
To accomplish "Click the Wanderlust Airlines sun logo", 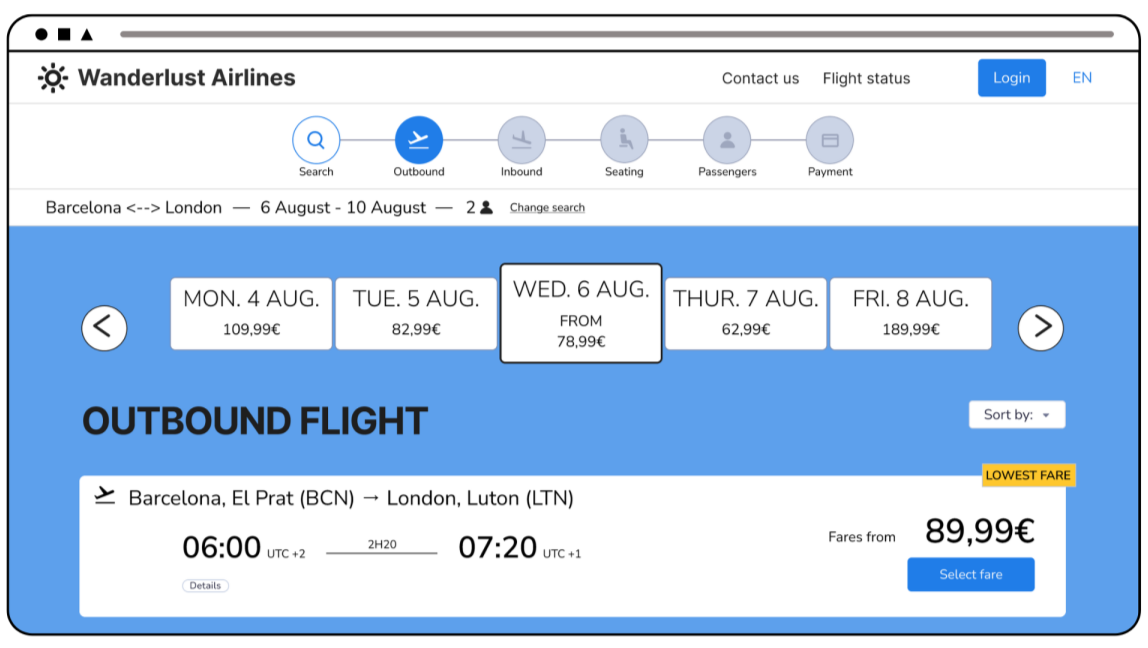I will 53,77.
